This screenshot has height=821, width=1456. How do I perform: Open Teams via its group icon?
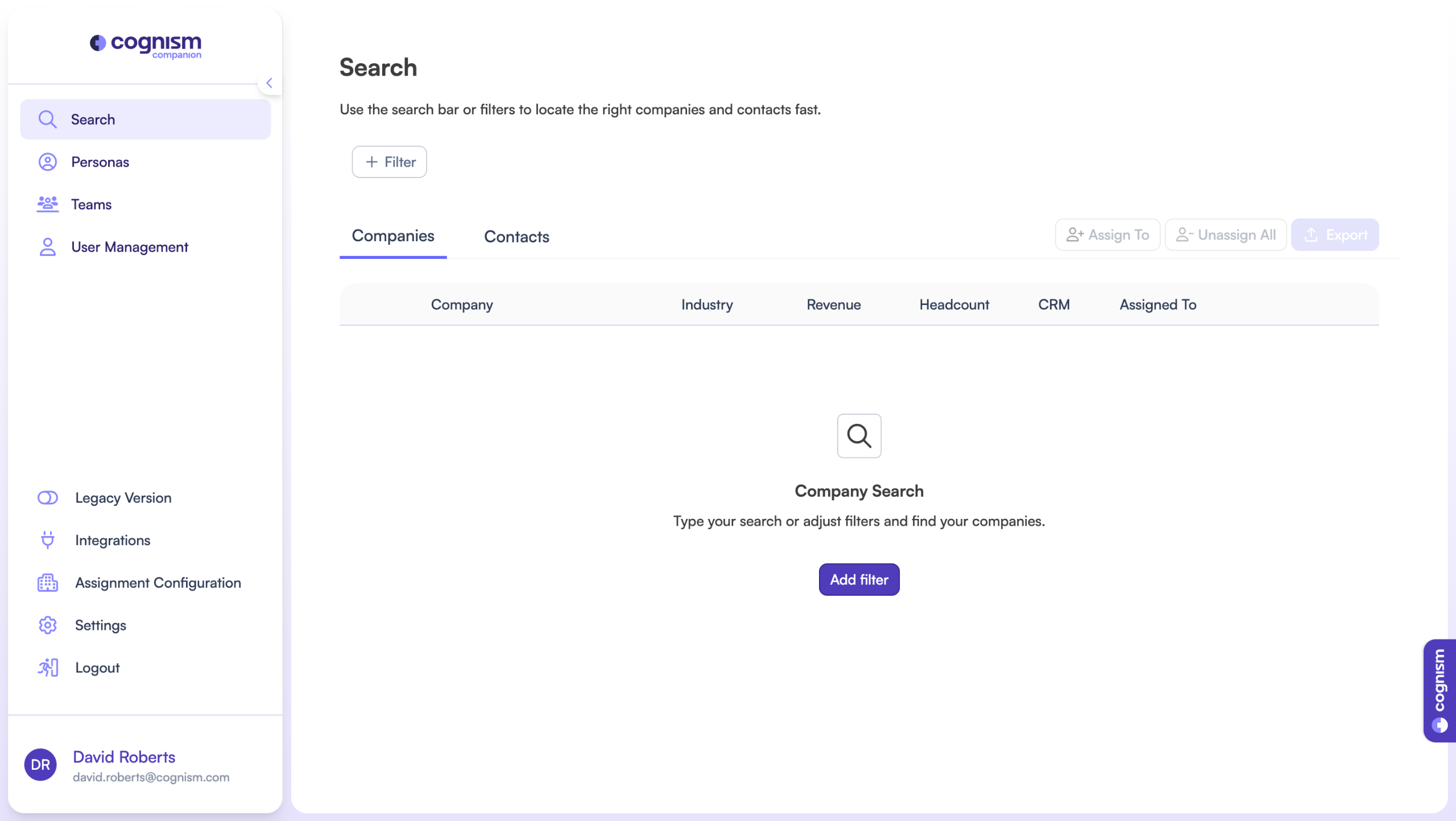pyautogui.click(x=48, y=204)
